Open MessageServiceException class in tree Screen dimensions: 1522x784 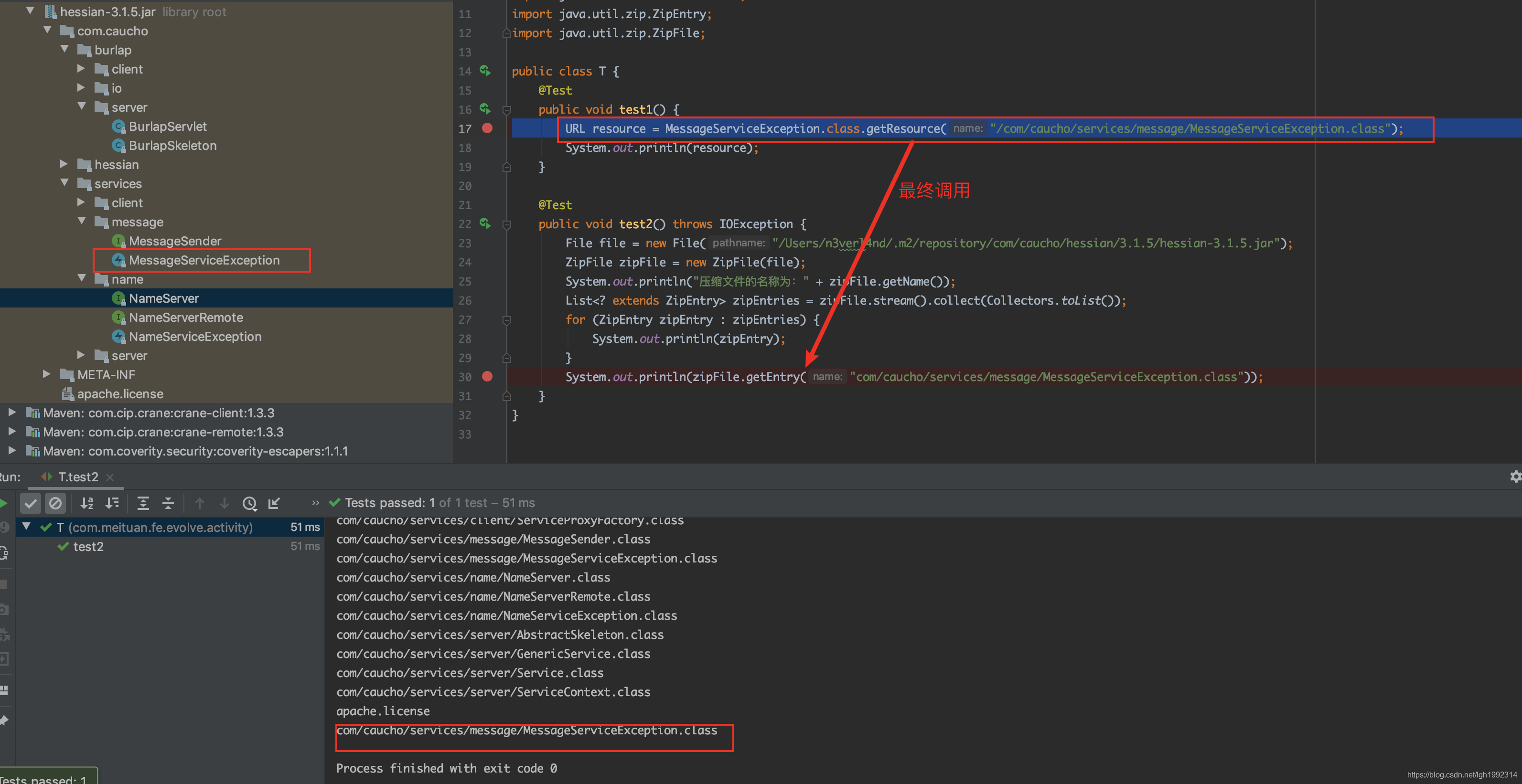[x=204, y=260]
